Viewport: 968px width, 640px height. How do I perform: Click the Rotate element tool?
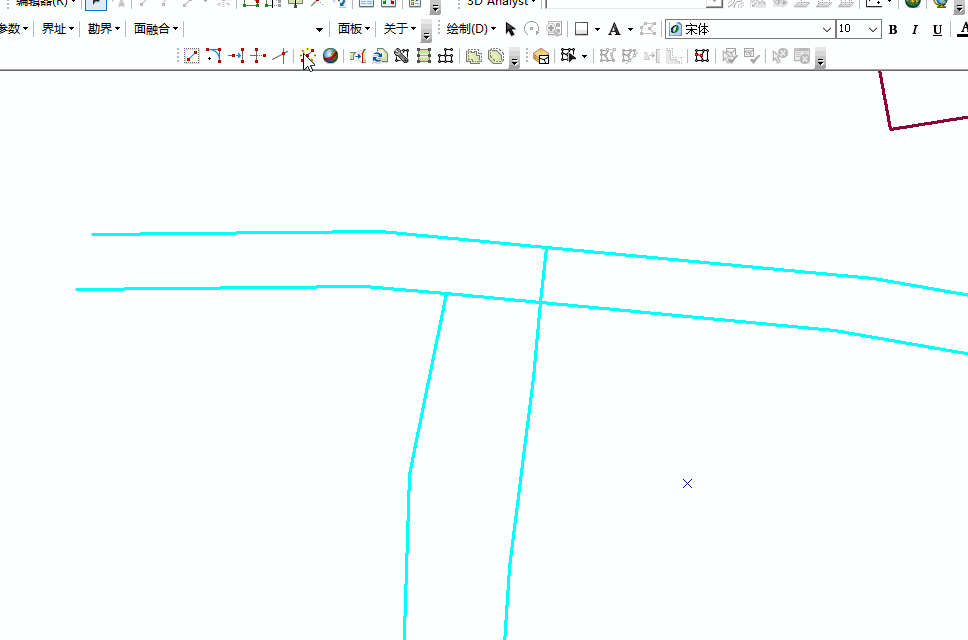[532, 30]
